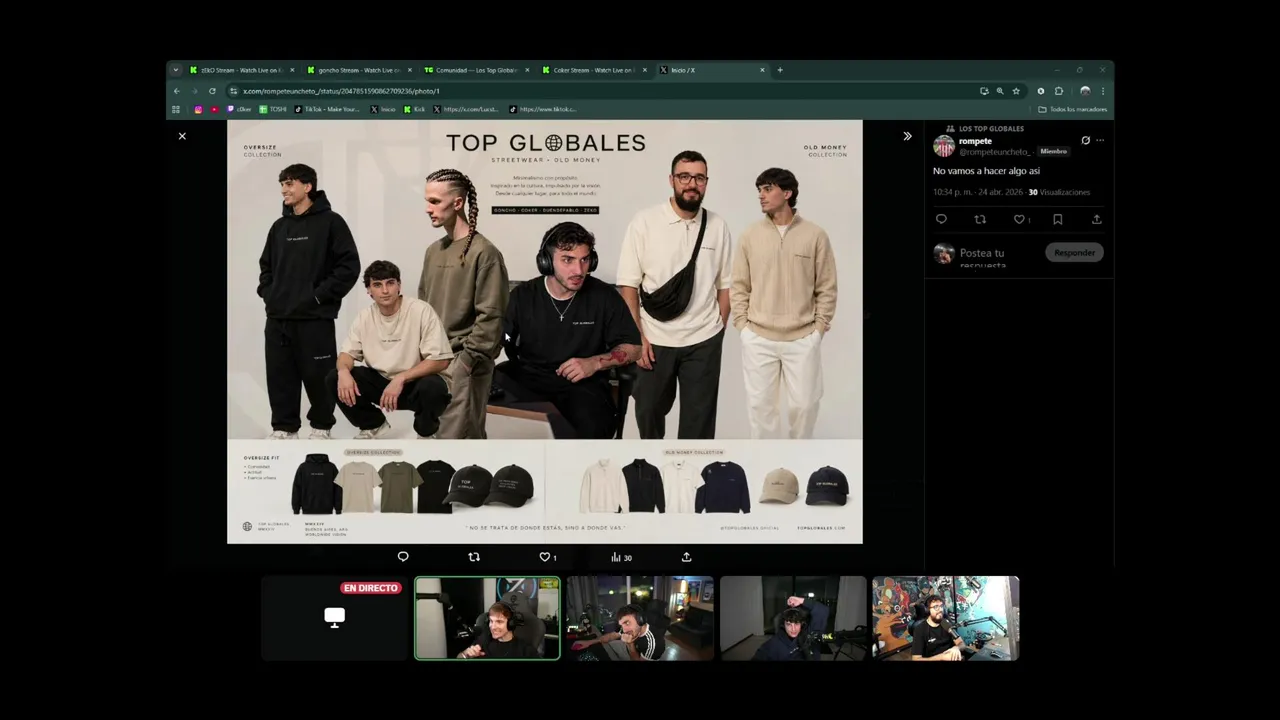
Task: Open the 30 Visualizaciones link
Action: 1059,192
